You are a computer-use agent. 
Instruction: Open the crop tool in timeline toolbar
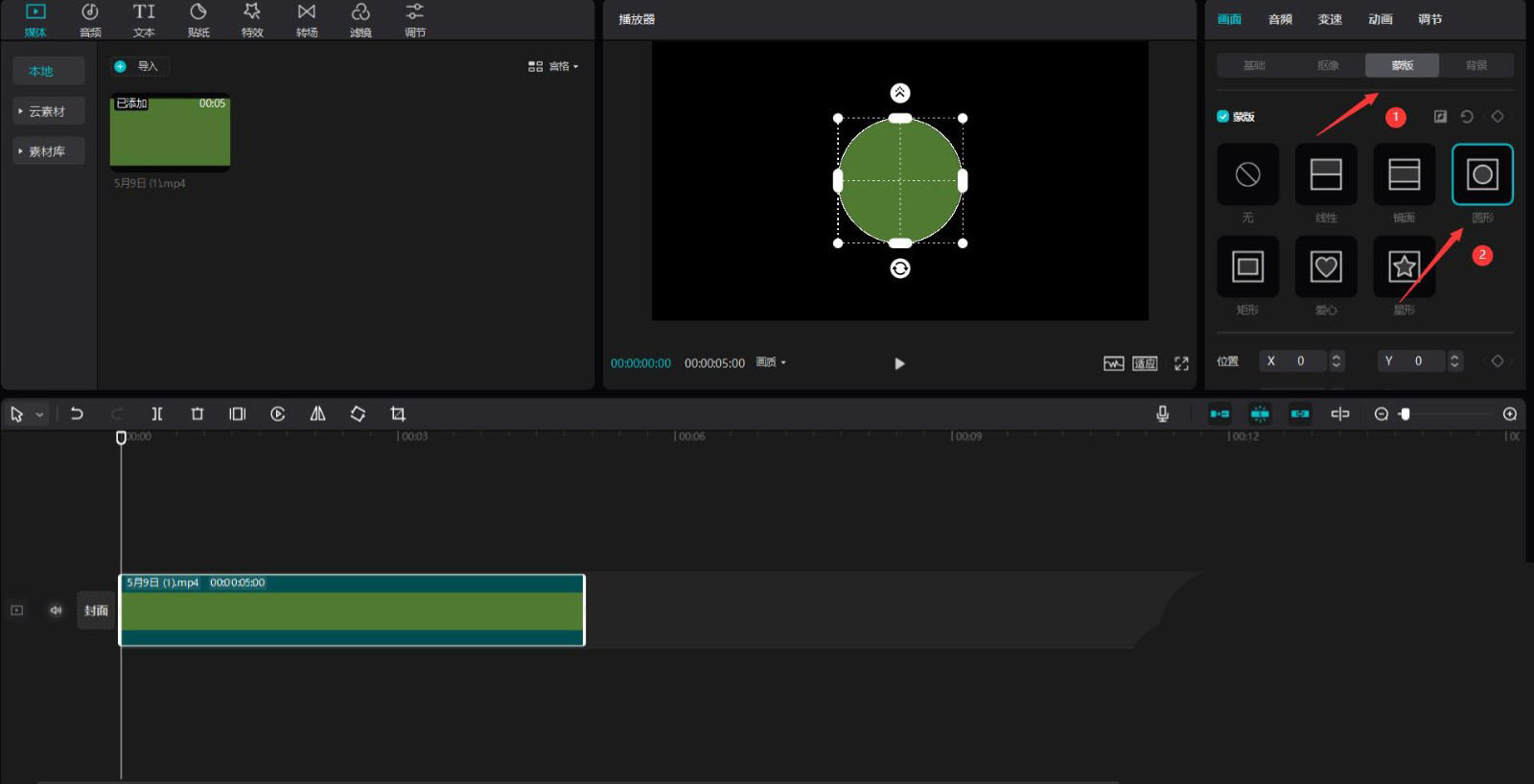398,414
